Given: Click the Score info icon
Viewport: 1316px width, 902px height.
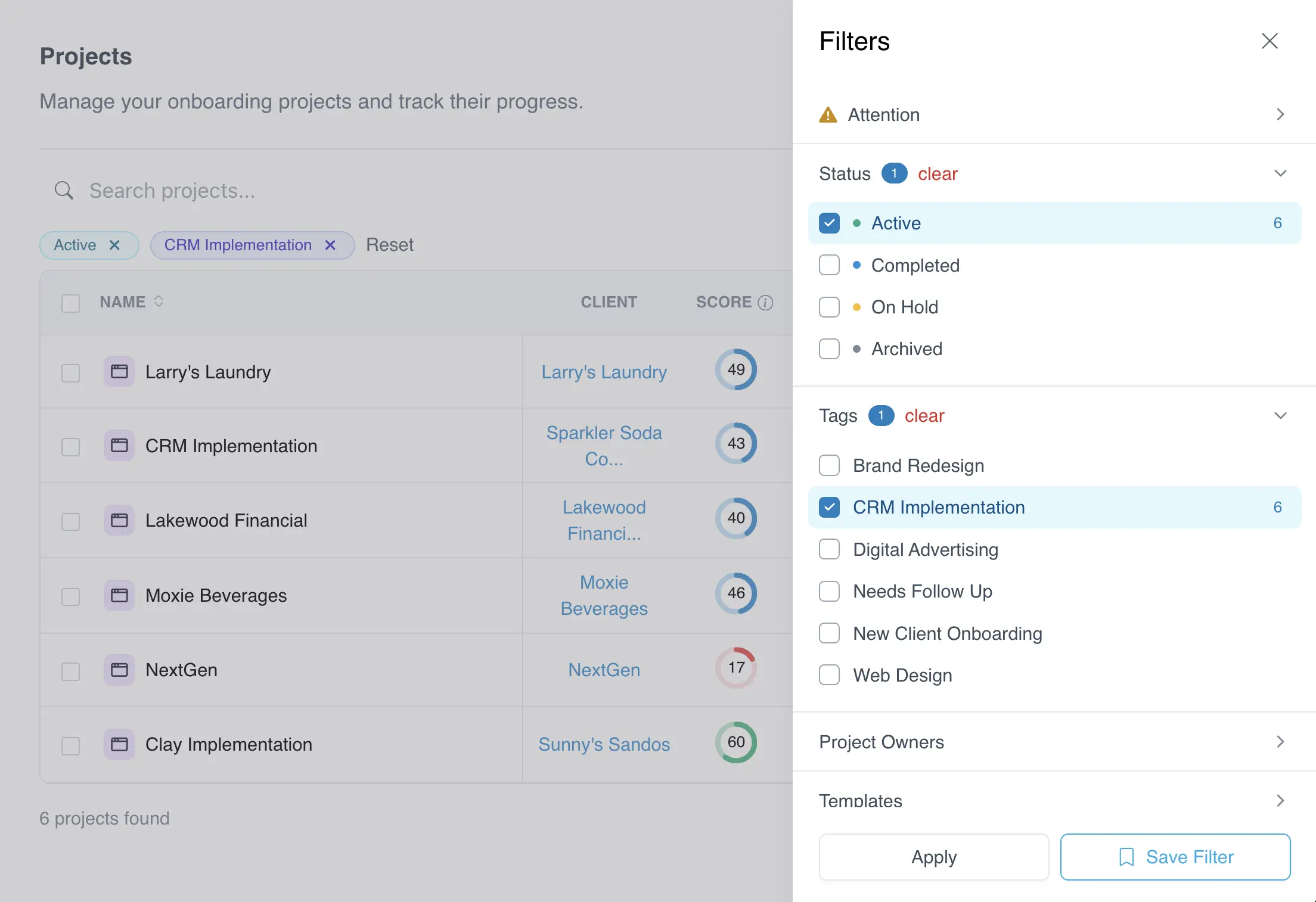Looking at the screenshot, I should (x=765, y=303).
